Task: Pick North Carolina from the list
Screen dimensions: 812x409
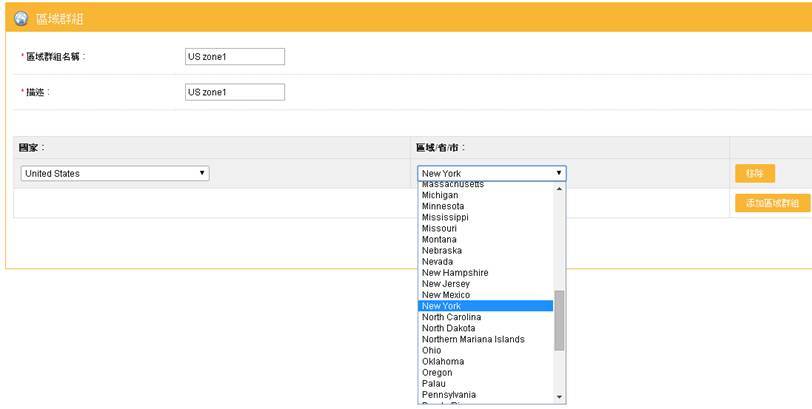Action: coord(451,317)
